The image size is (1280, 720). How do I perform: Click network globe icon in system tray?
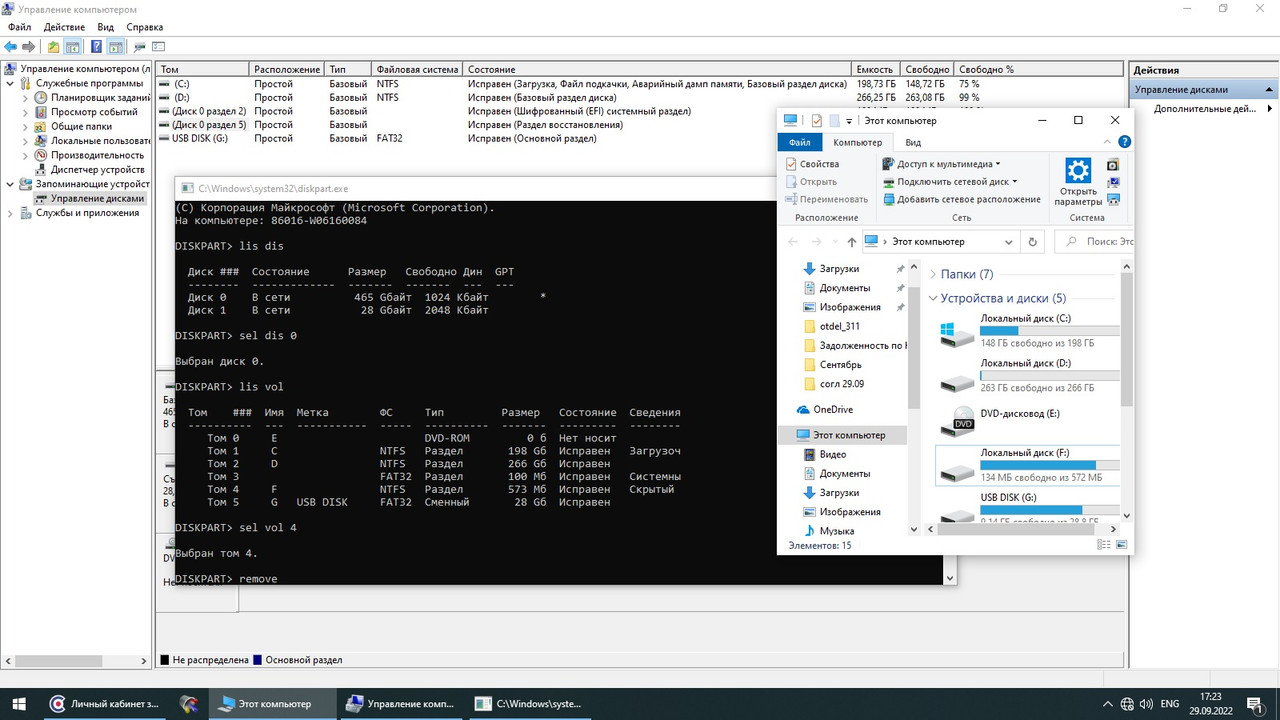(x=1128, y=704)
